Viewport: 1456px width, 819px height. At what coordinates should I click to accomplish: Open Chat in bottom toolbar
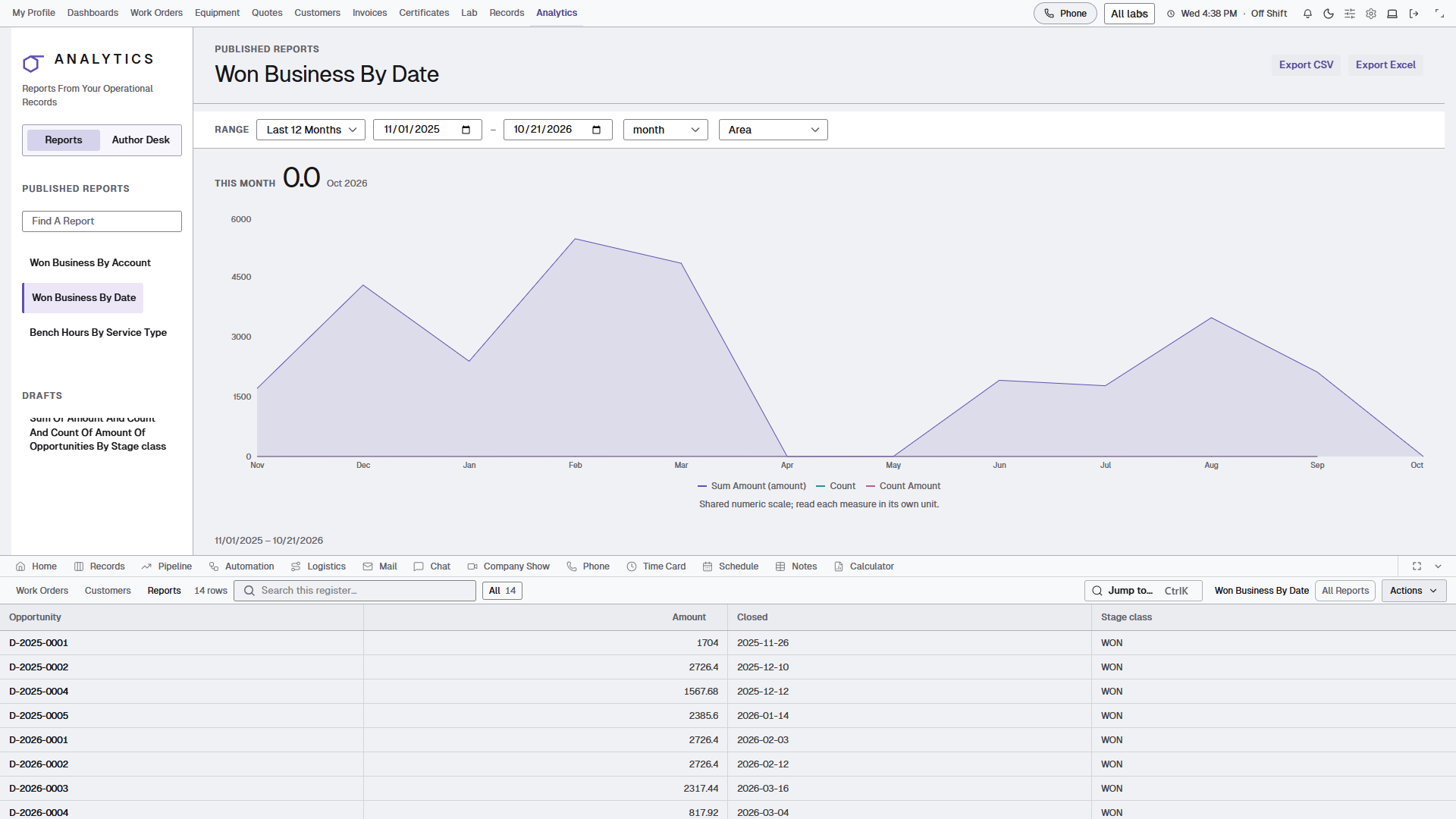point(432,566)
